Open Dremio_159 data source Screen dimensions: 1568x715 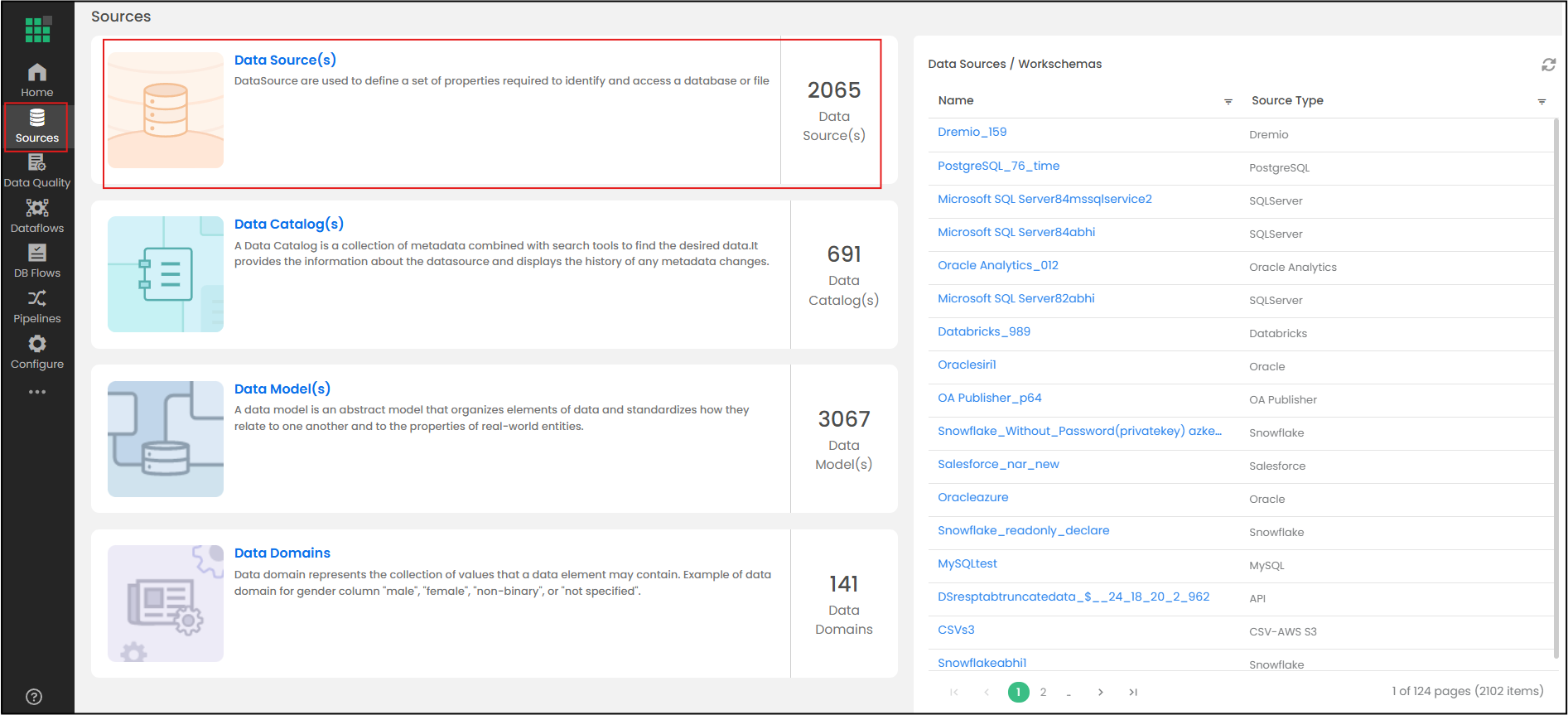[x=972, y=132]
